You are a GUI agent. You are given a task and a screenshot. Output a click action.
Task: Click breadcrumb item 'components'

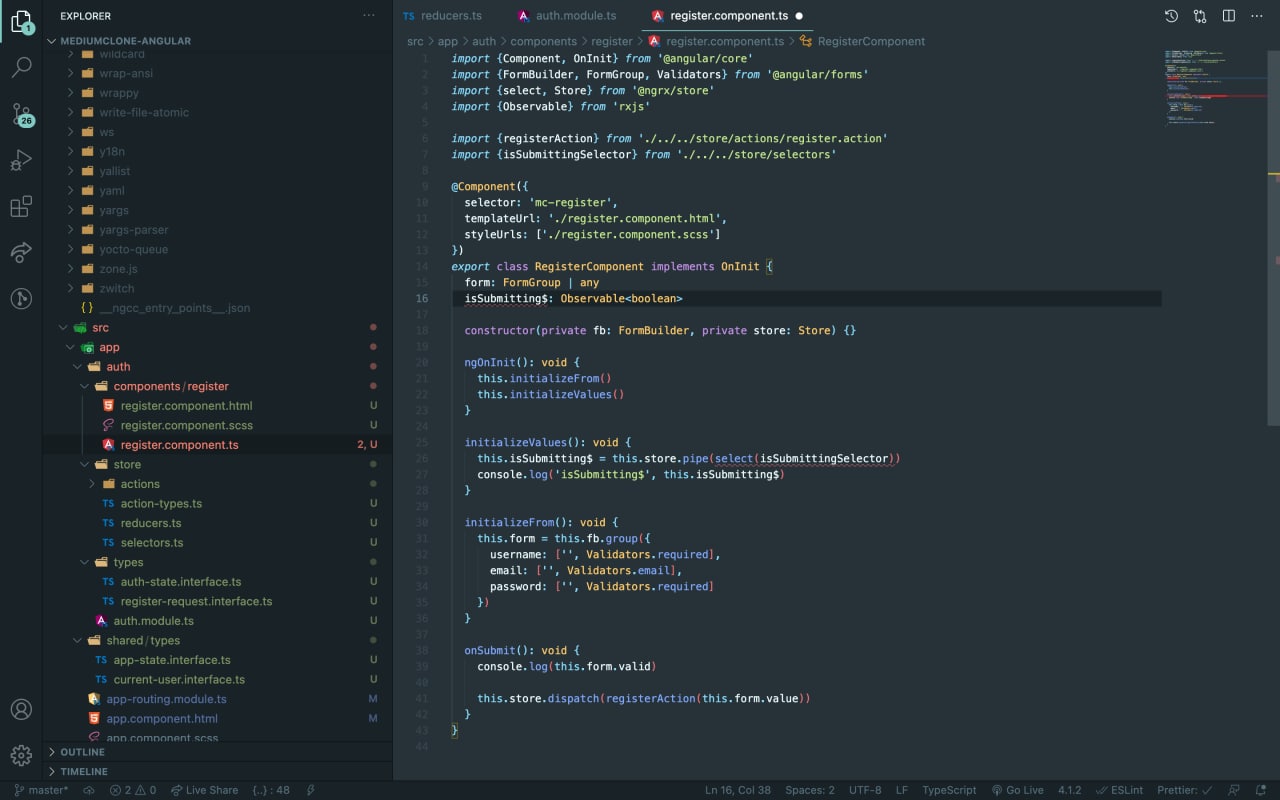pyautogui.click(x=543, y=41)
